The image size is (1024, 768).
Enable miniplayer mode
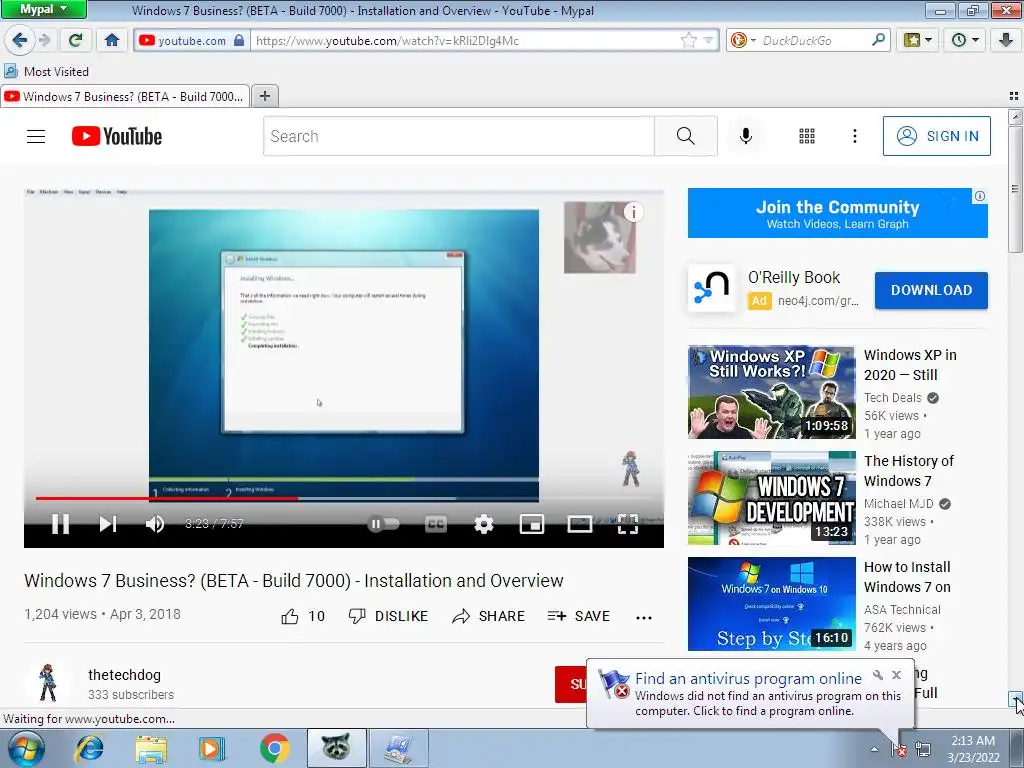(x=532, y=524)
